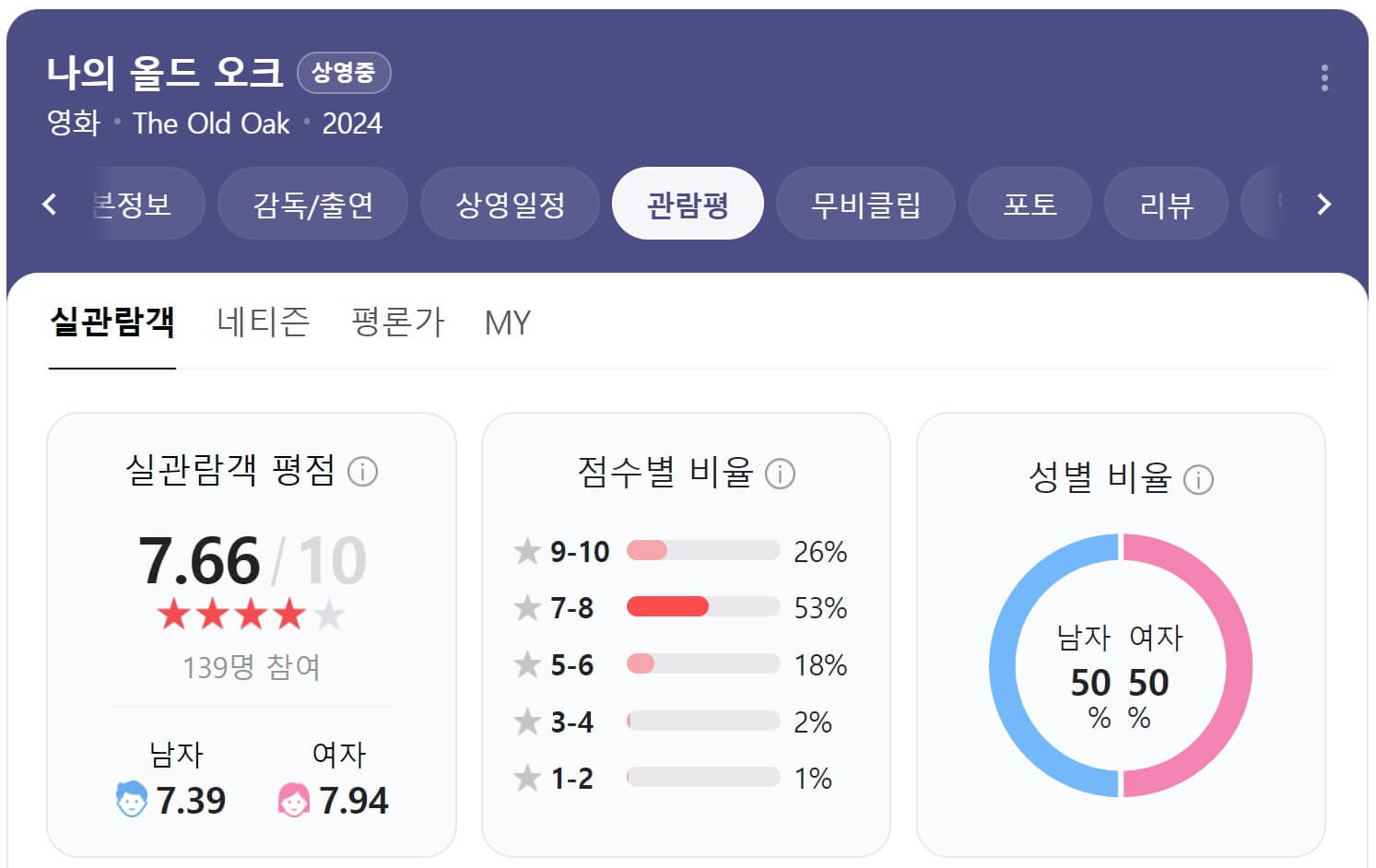Click the info icon next to 실관람객 평점
The height and width of the screenshot is (868, 1376).
(x=364, y=472)
